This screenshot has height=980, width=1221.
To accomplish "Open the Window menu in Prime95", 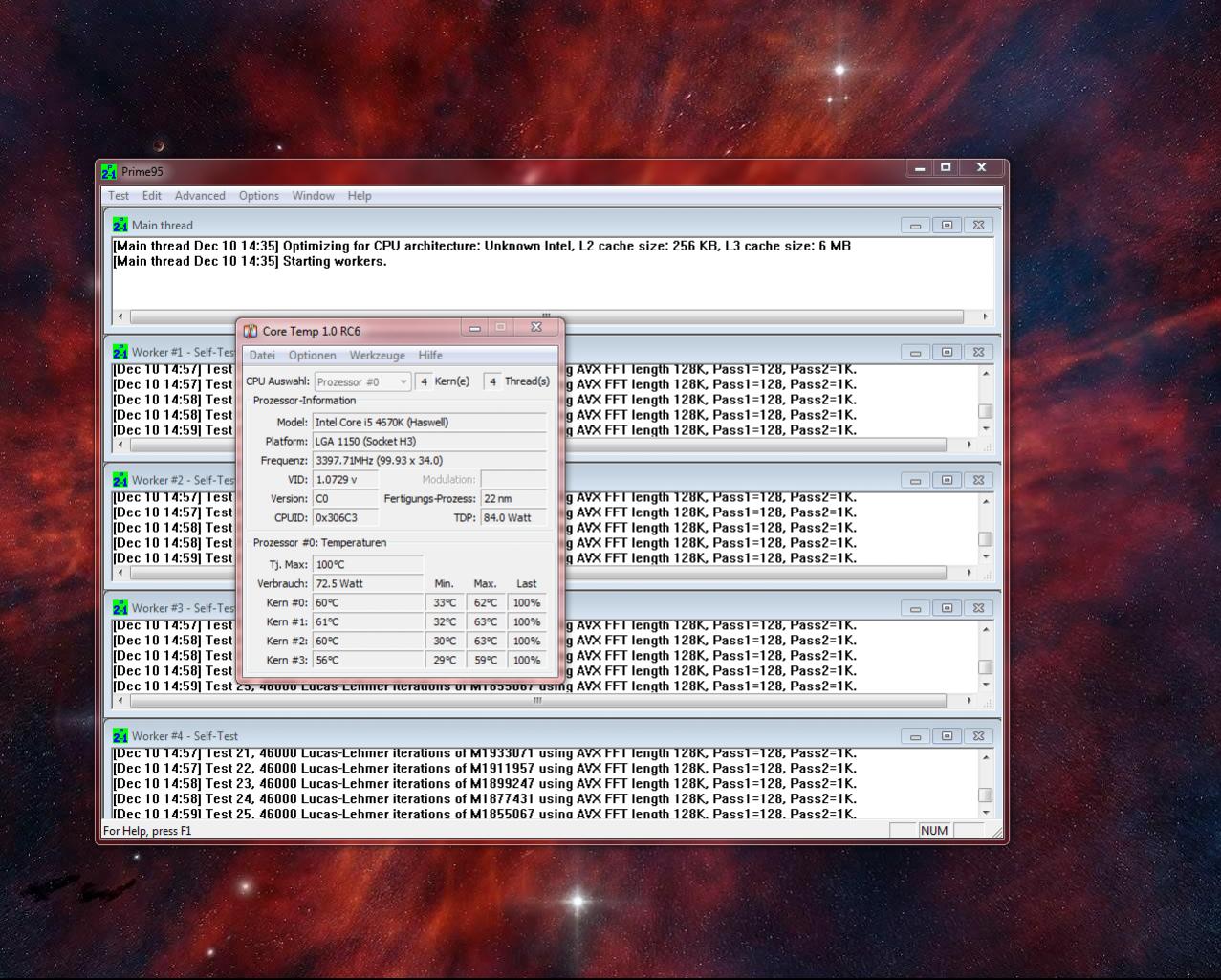I will (314, 196).
